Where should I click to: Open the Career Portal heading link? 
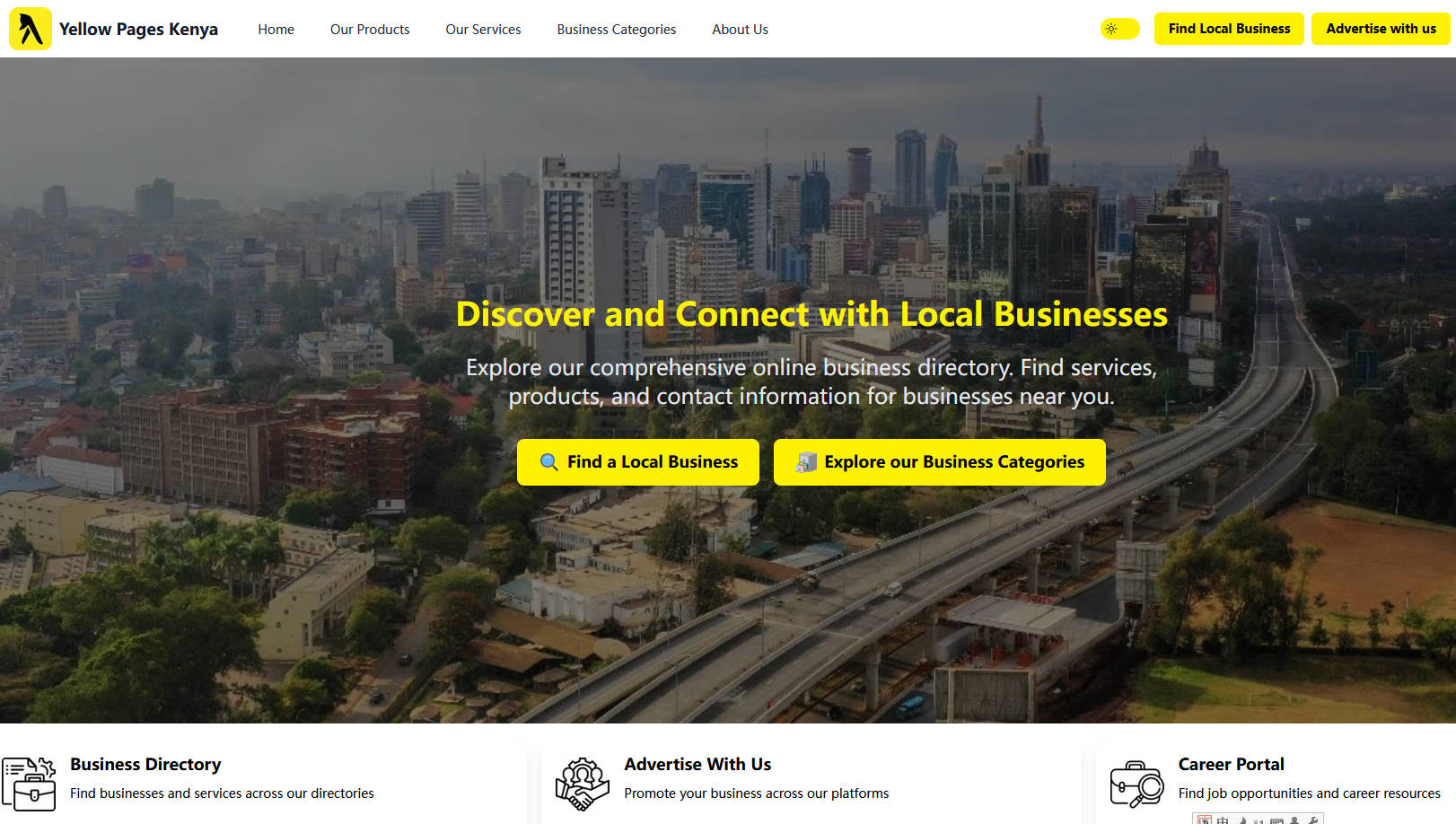1231,764
